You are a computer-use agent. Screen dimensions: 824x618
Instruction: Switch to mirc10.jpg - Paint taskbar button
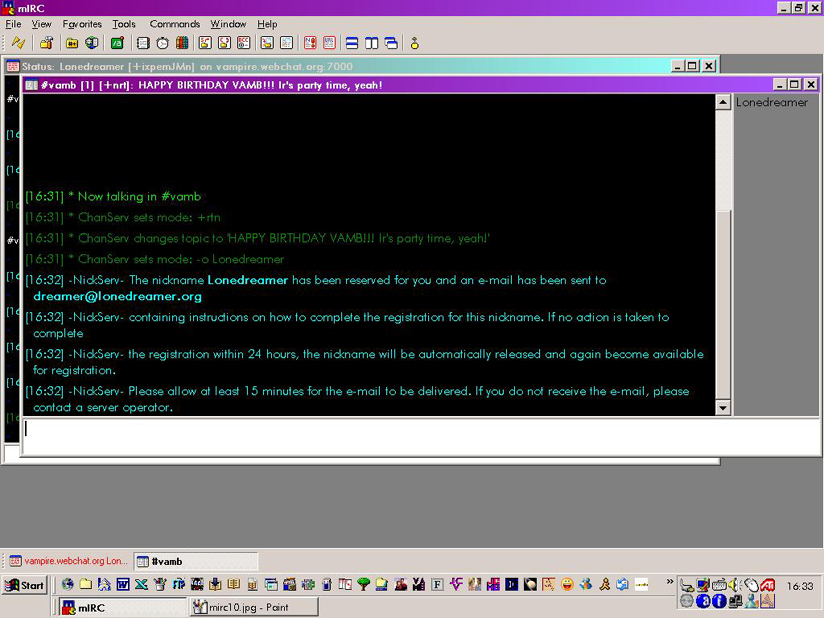[254, 607]
